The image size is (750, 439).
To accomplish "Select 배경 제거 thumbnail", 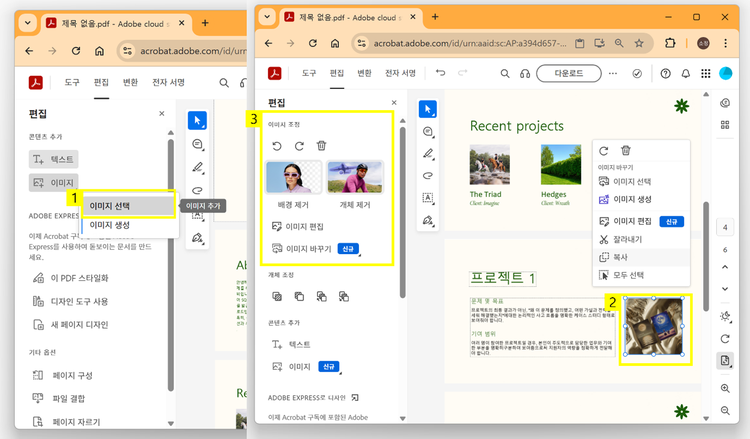I will [293, 177].
